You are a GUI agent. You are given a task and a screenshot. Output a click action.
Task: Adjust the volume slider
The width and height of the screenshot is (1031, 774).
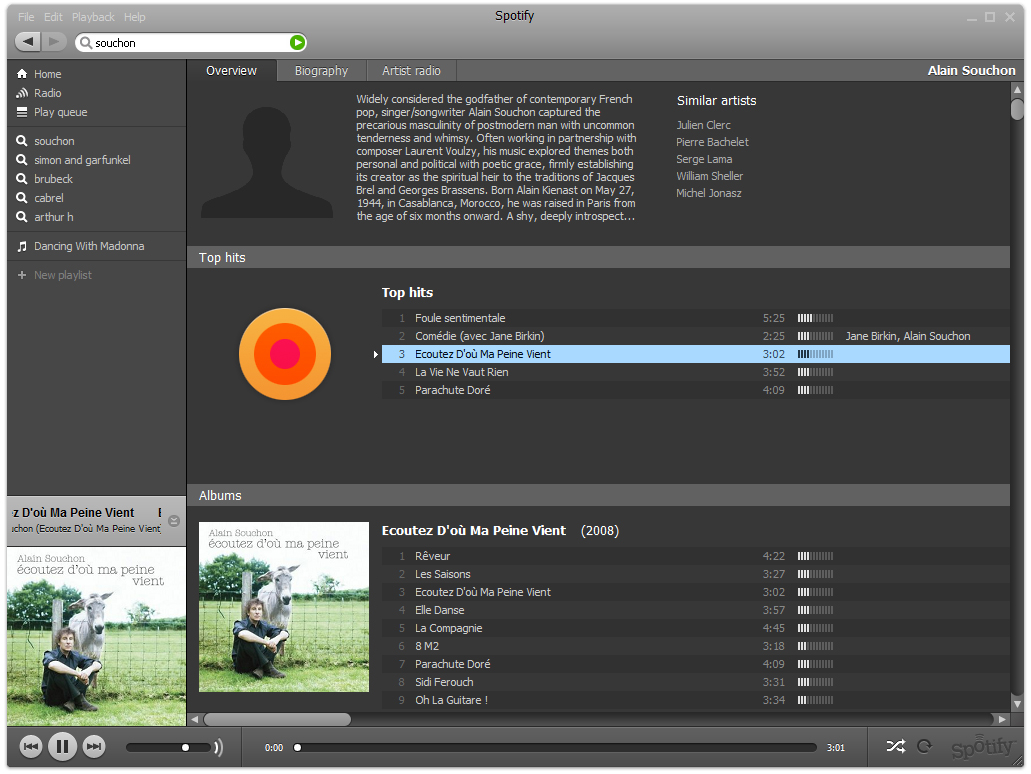point(169,748)
